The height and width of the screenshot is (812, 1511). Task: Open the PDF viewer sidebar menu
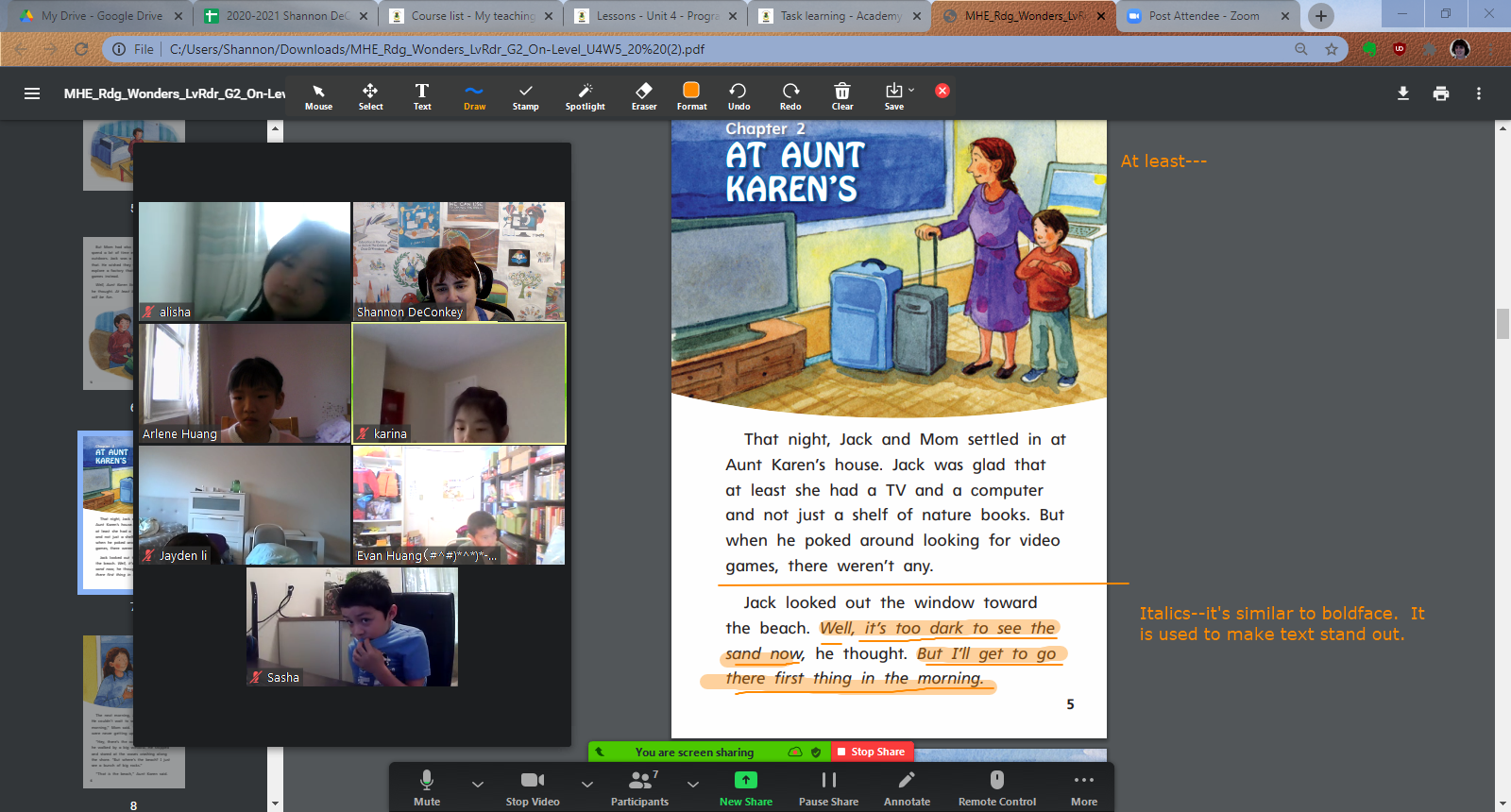click(x=32, y=93)
